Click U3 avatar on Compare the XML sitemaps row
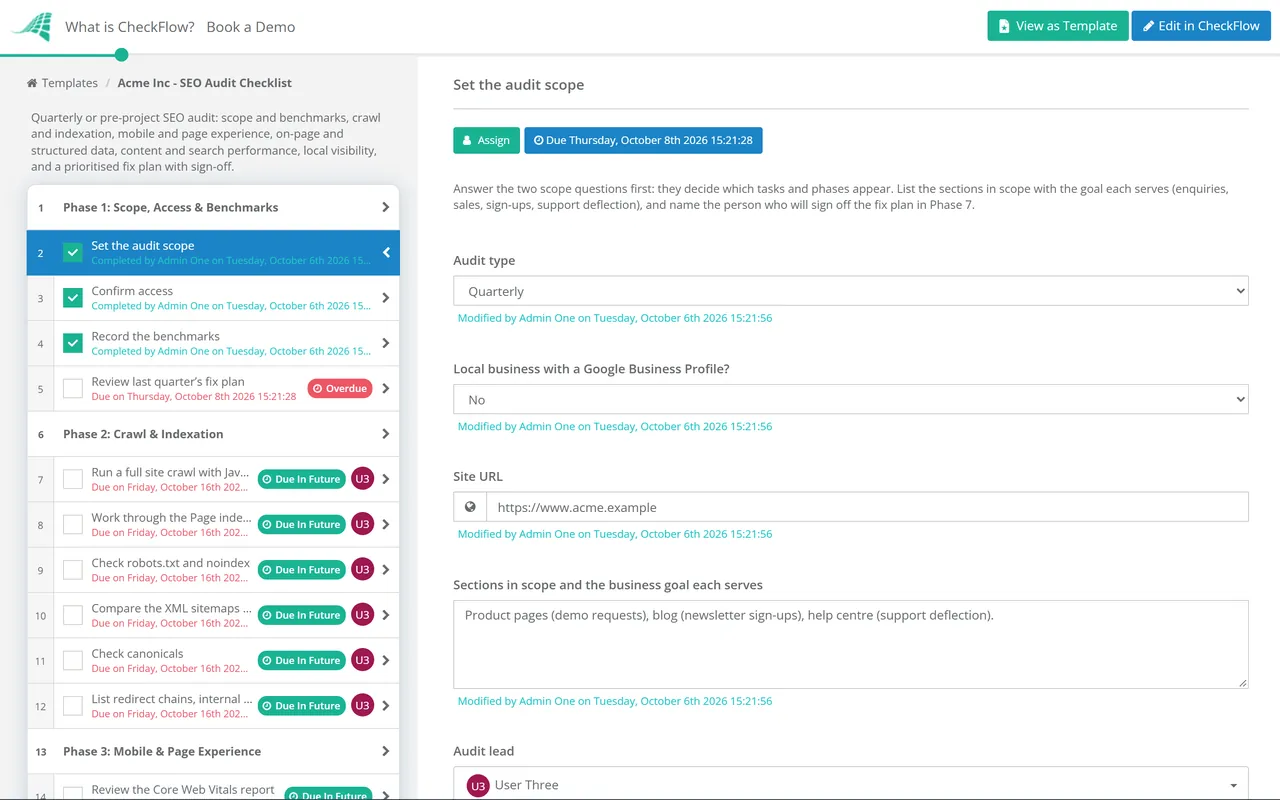The height and width of the screenshot is (800, 1280). 362,615
